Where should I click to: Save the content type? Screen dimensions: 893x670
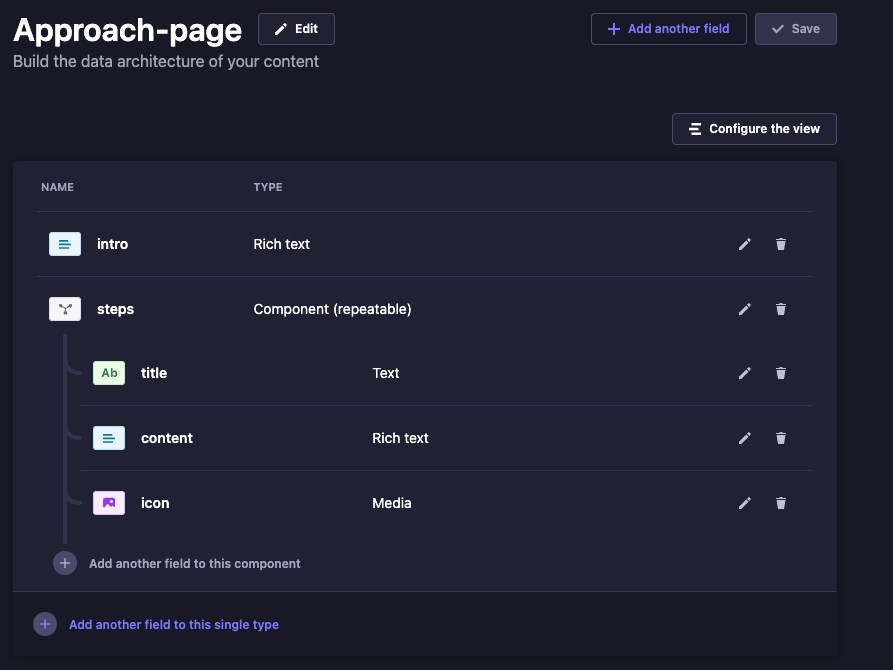(x=796, y=29)
